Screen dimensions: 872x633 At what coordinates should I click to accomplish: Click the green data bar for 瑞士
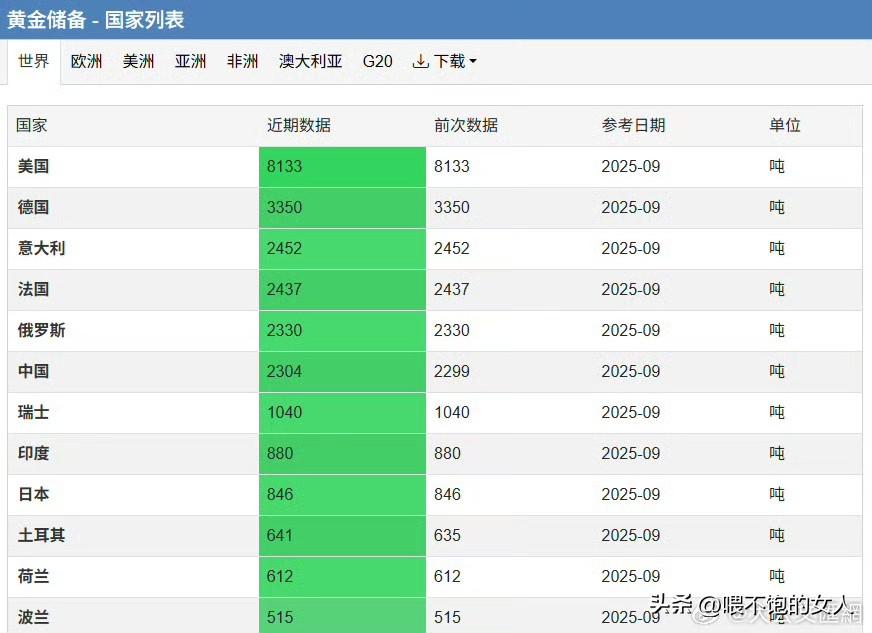340,412
